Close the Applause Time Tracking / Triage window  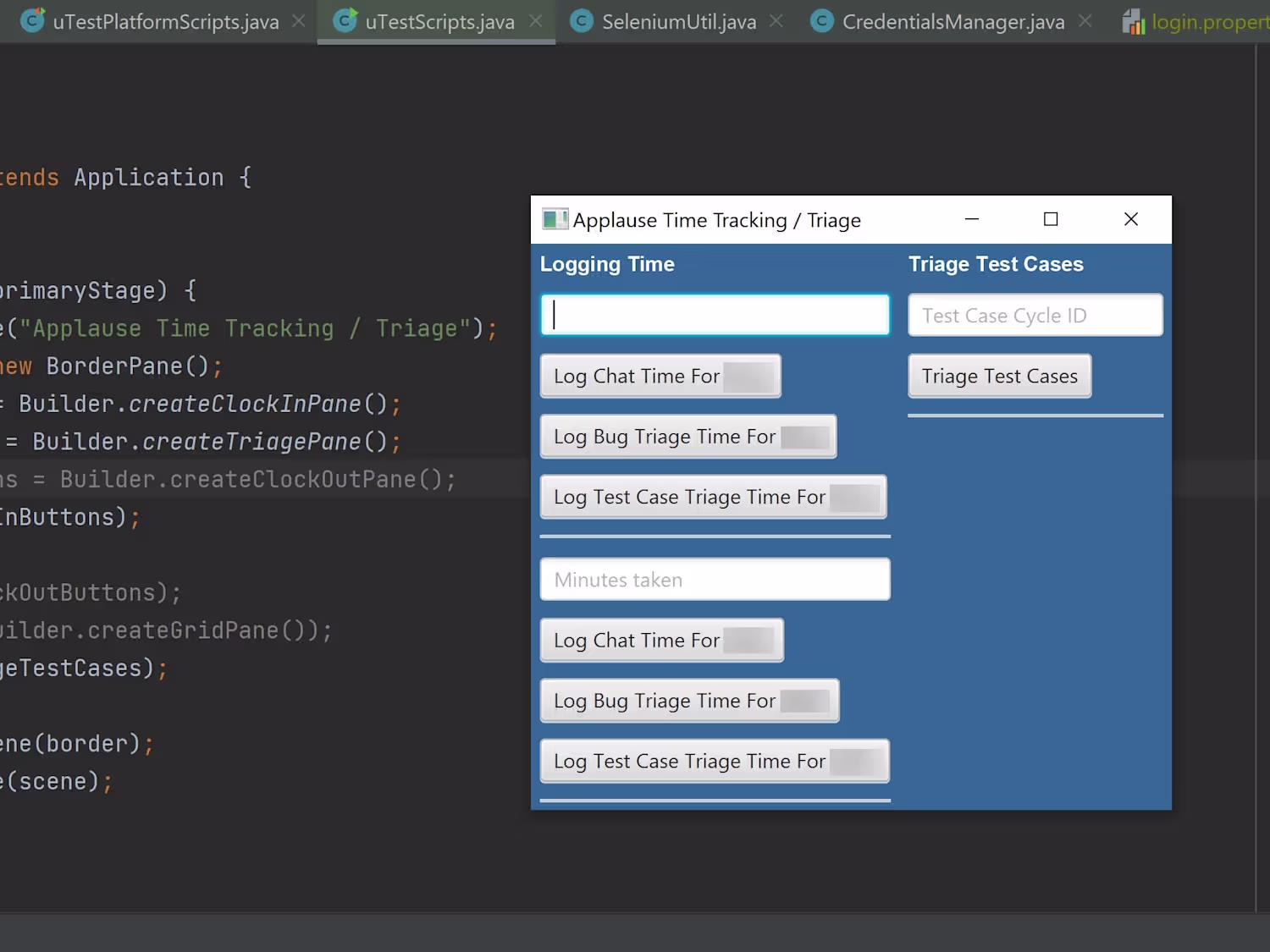pyautogui.click(x=1131, y=219)
